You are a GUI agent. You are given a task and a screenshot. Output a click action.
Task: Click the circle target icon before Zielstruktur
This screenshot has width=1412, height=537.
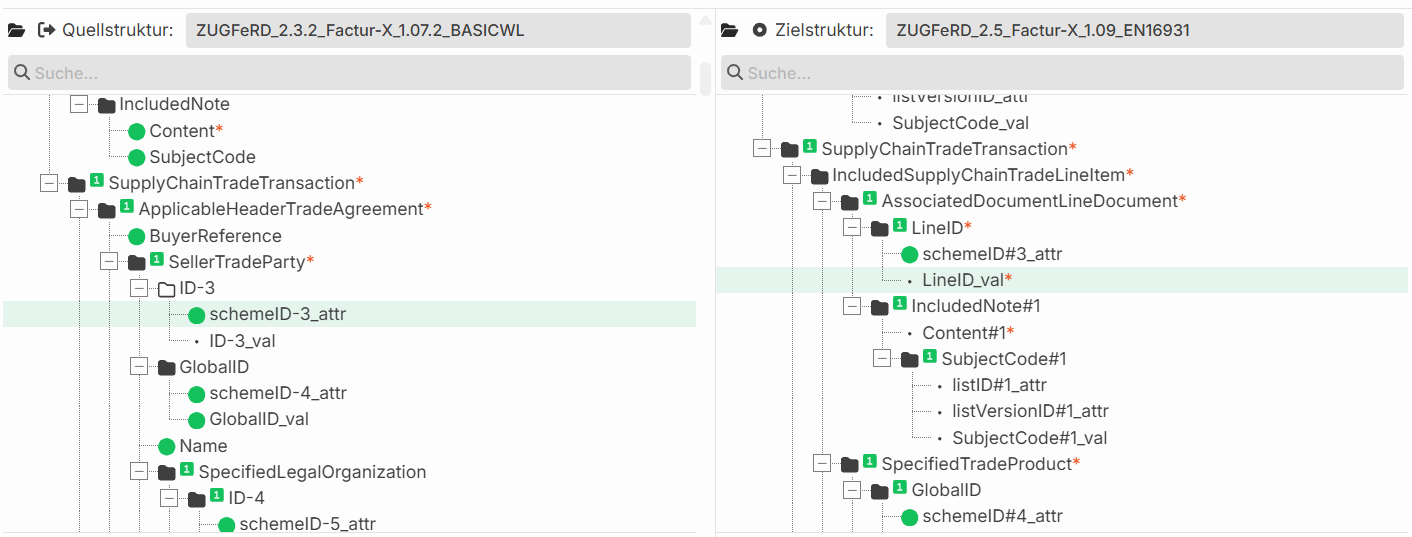click(760, 30)
